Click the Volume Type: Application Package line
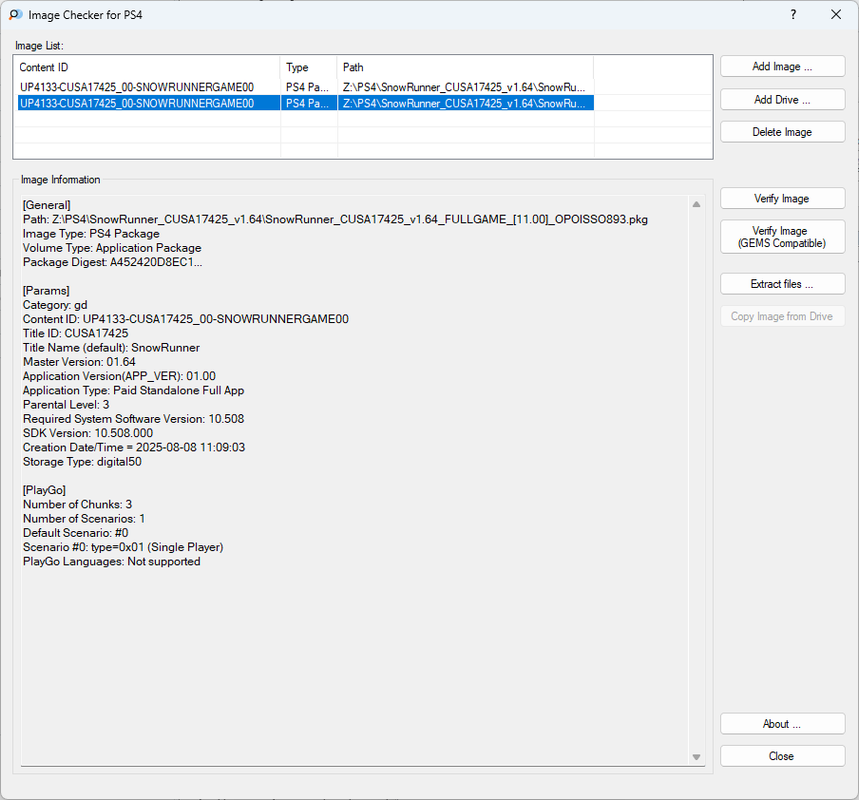The image size is (859, 800). point(112,248)
